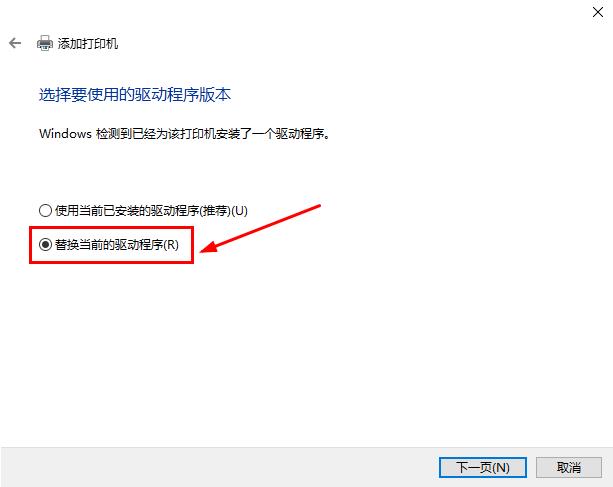
Task: Click the printer icon beside 添加打印机
Action: (45, 43)
